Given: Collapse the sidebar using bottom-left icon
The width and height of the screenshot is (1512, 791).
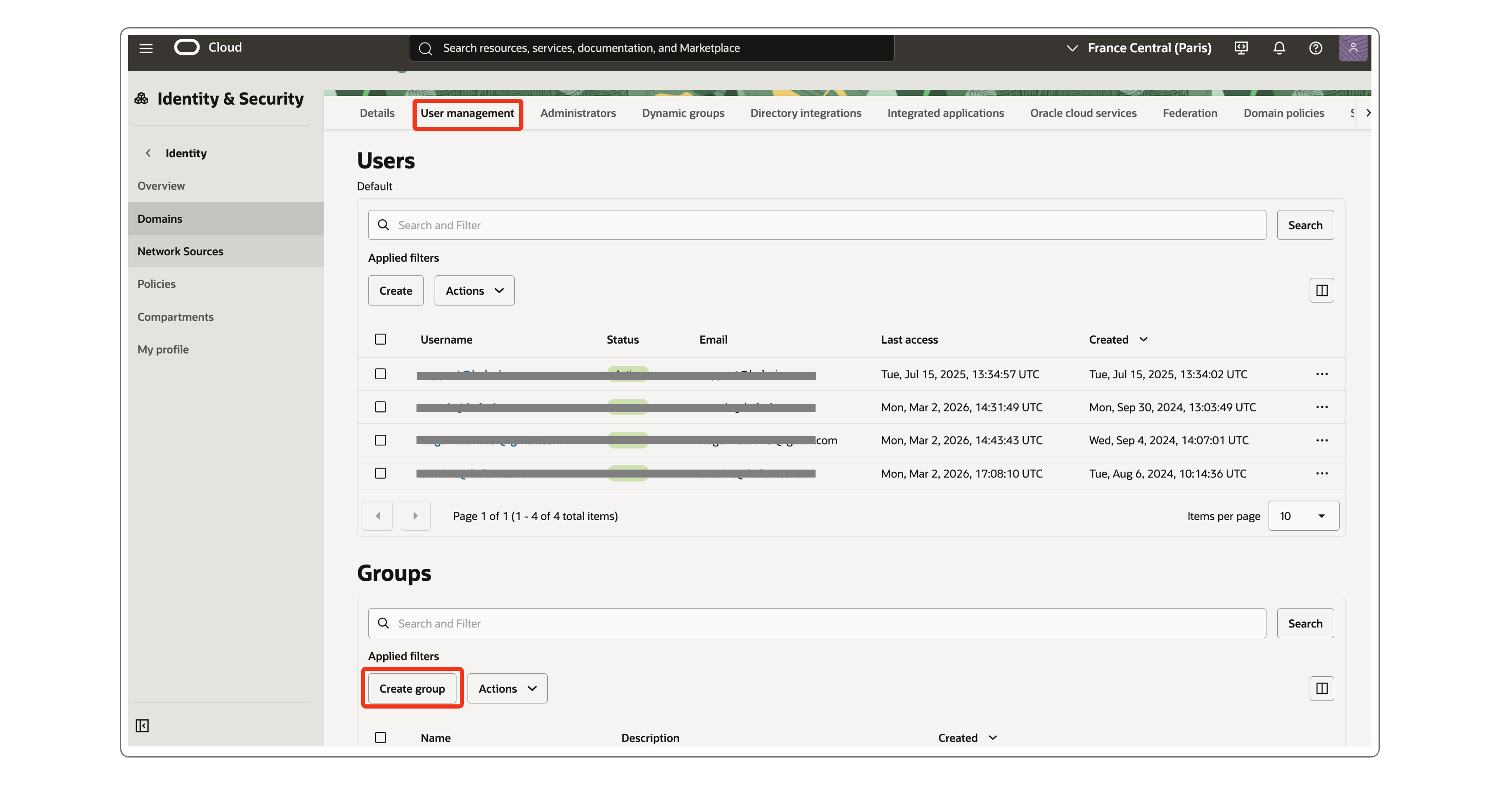Looking at the screenshot, I should 142,725.
